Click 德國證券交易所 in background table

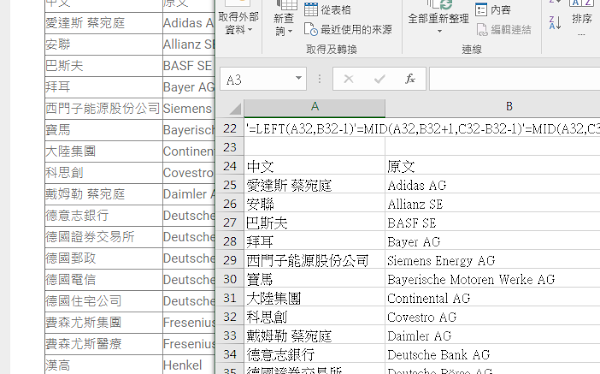(x=90, y=237)
